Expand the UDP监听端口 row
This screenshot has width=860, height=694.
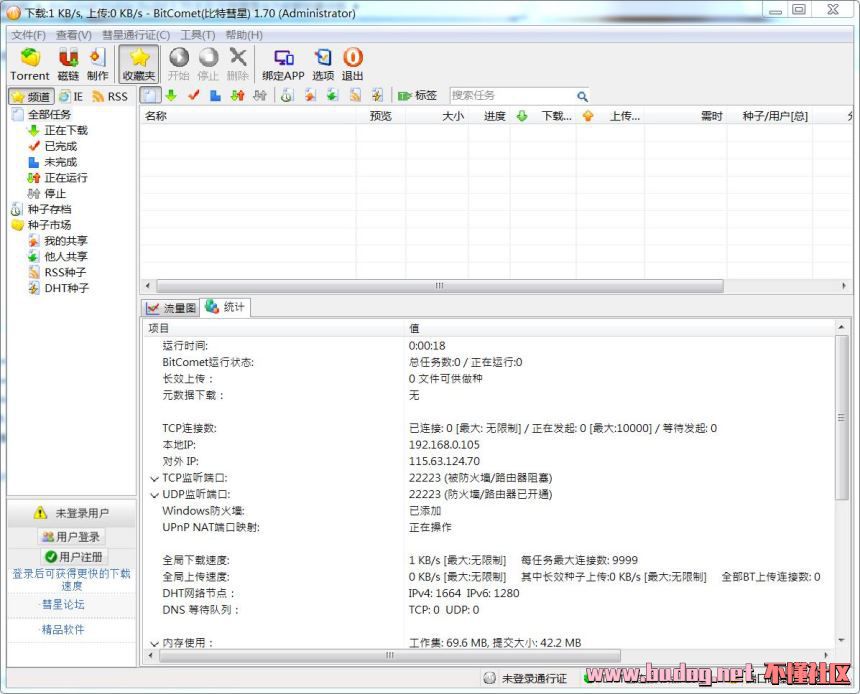click(155, 495)
